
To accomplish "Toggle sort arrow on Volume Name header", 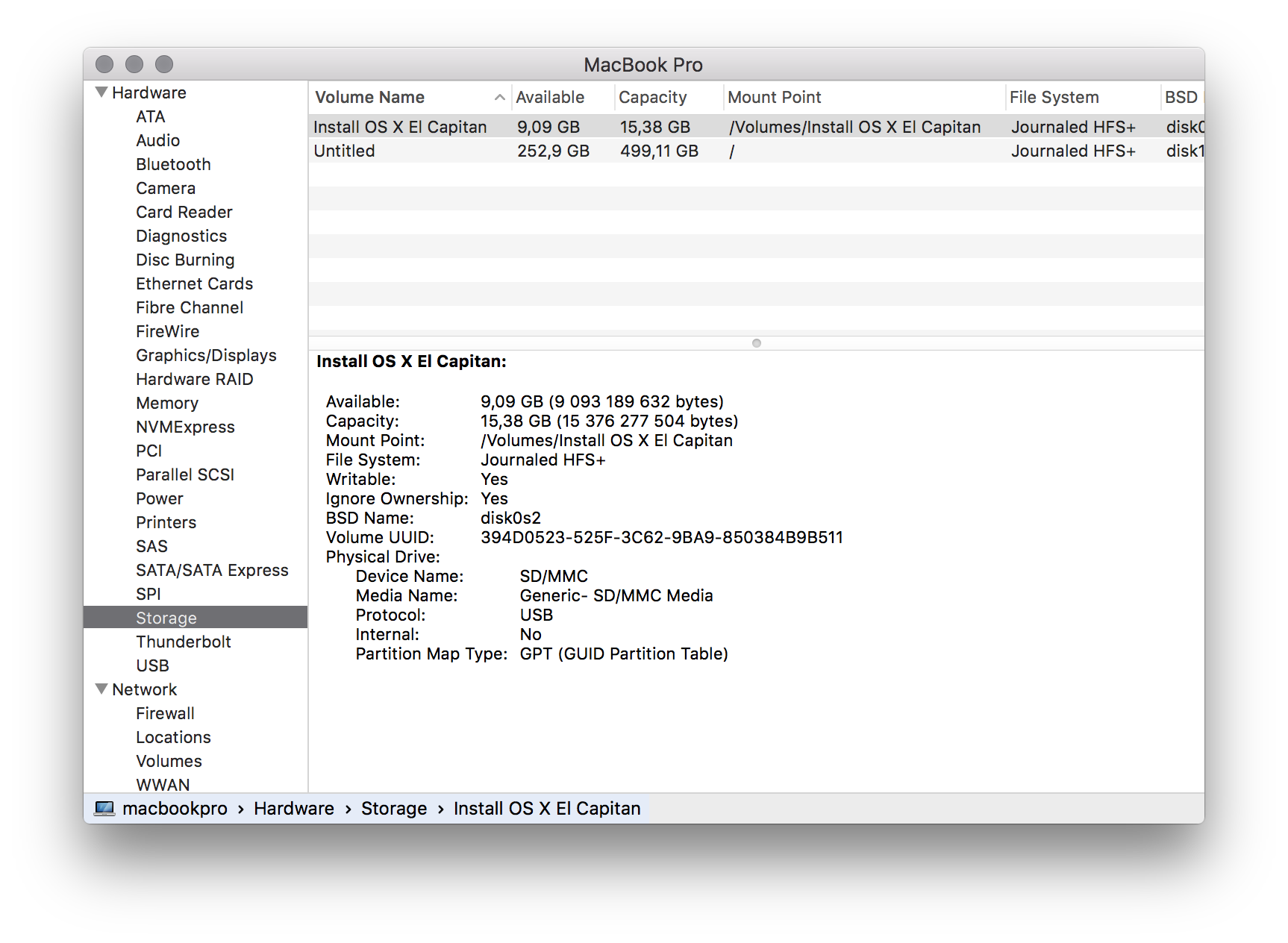I will pyautogui.click(x=499, y=97).
